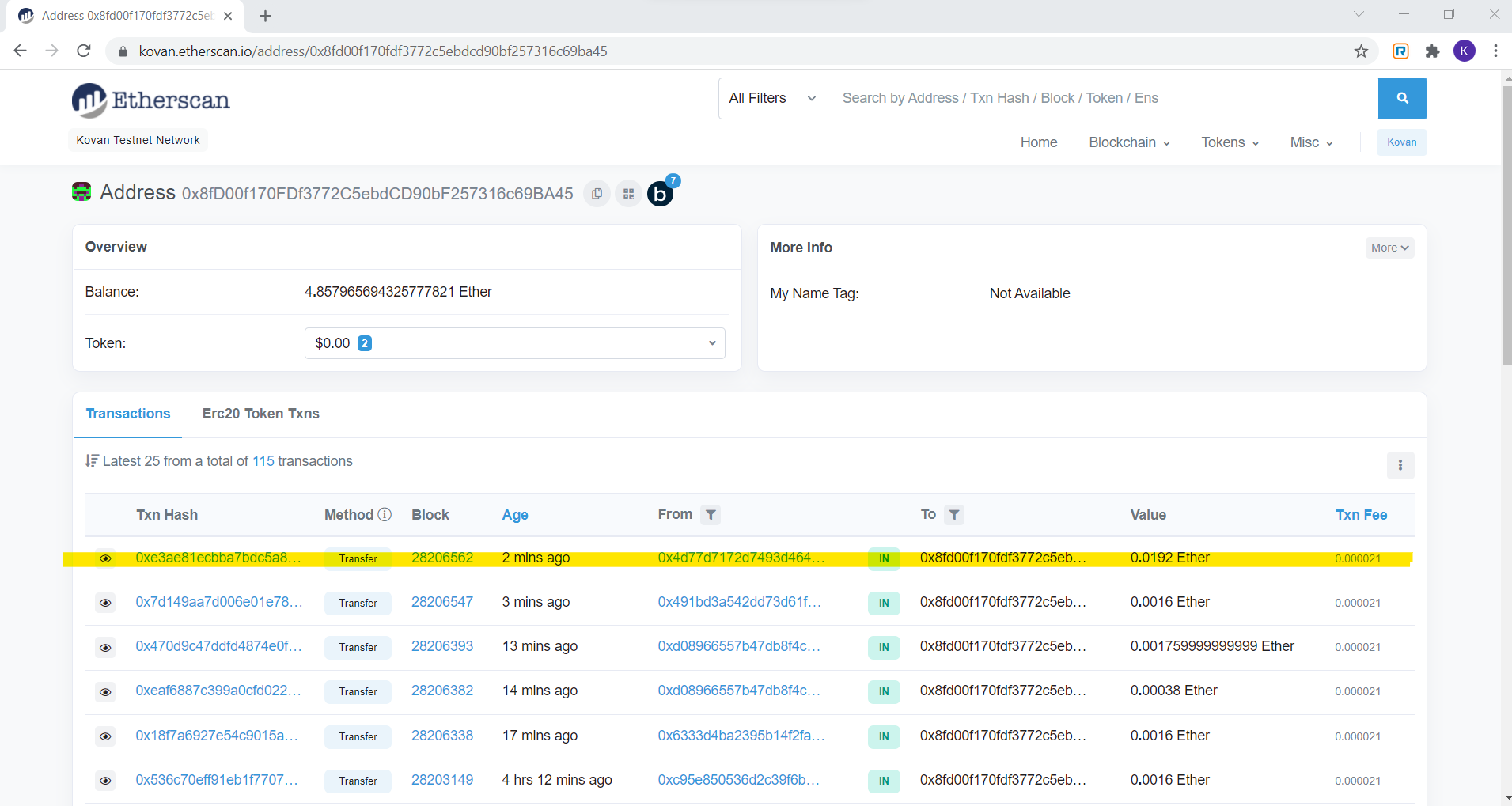This screenshot has height=806, width=1512.
Task: Open the More dropdown in More Info panel
Action: pyautogui.click(x=1389, y=247)
